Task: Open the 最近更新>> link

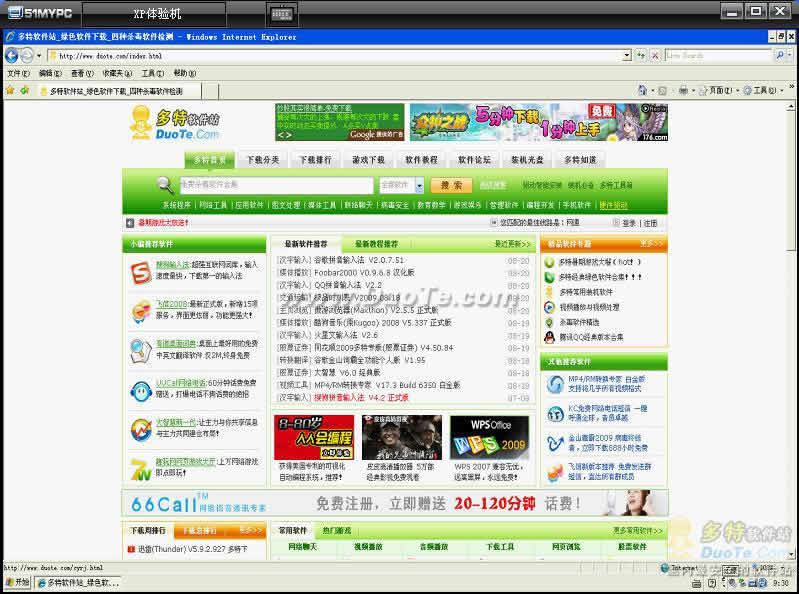Action: click(x=512, y=245)
